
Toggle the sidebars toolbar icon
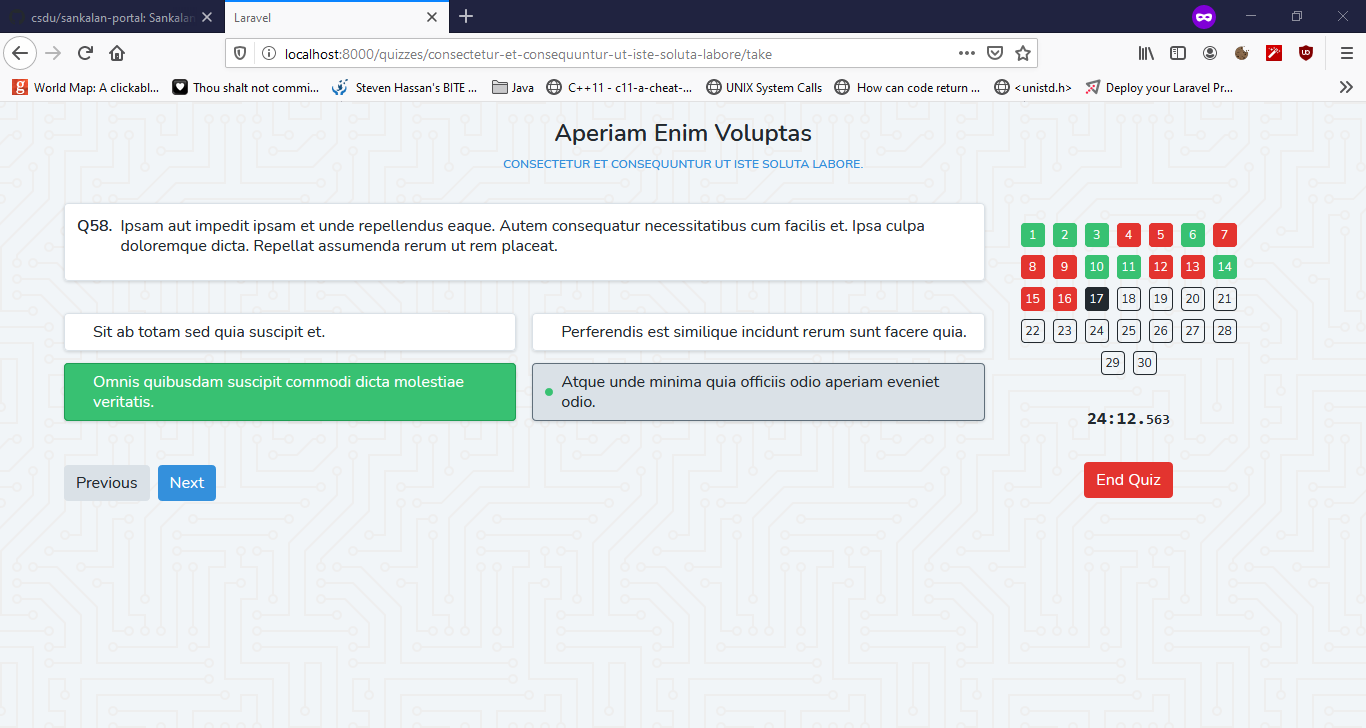1178,53
